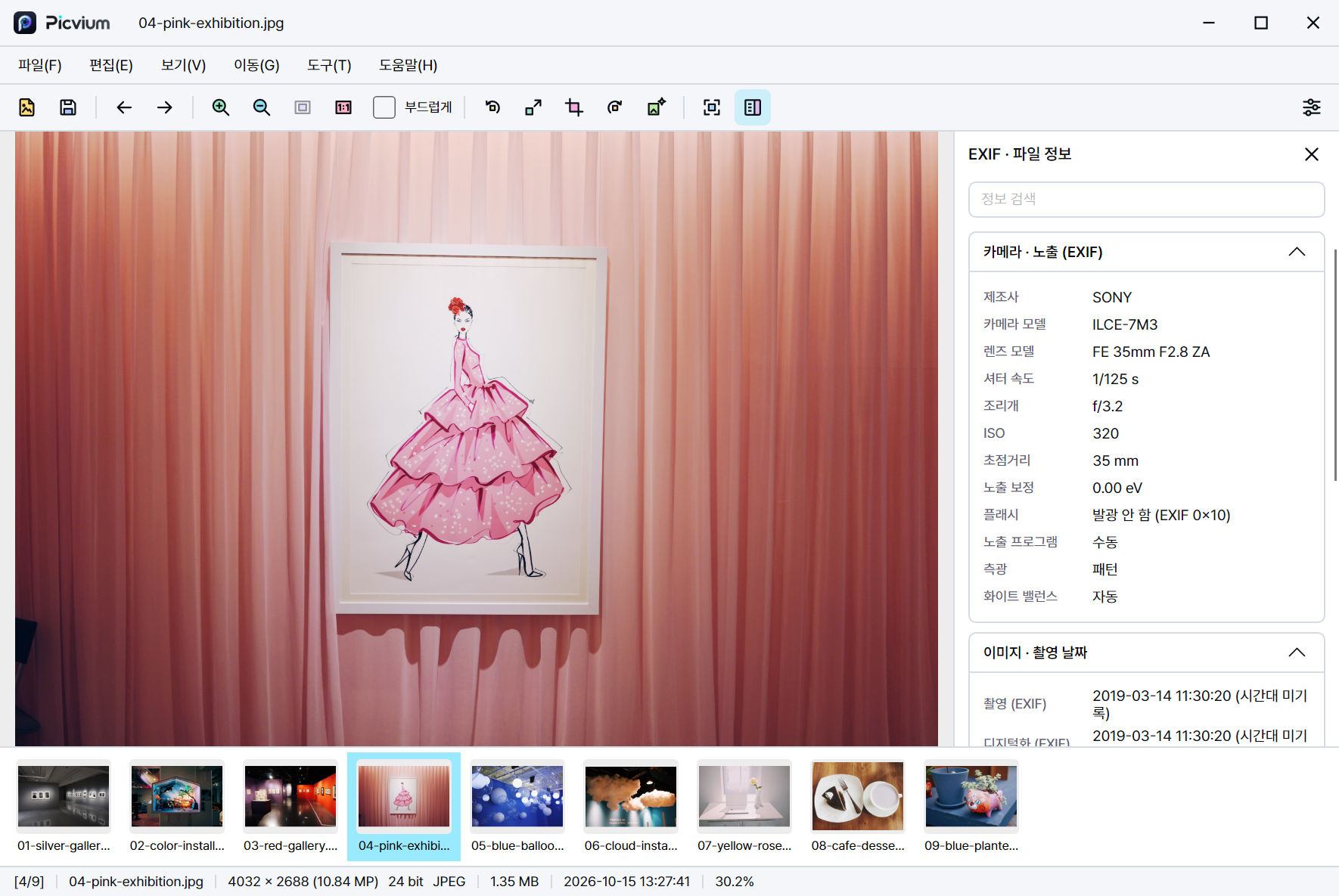
Task: Collapse the 카메라 · 노출 (EXIF) section
Action: 1297,252
